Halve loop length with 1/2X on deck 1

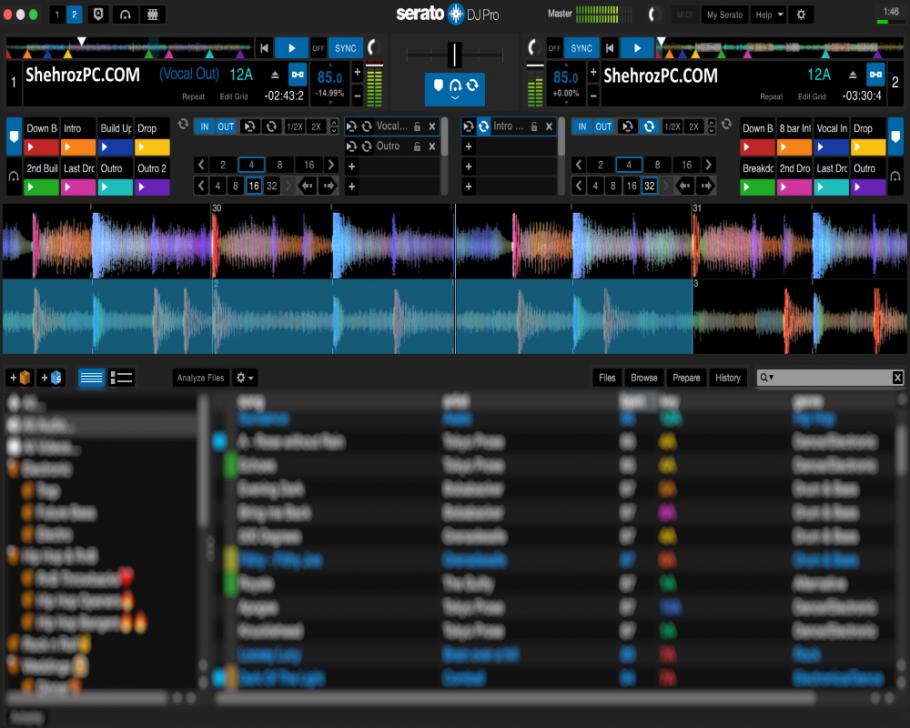tap(294, 127)
